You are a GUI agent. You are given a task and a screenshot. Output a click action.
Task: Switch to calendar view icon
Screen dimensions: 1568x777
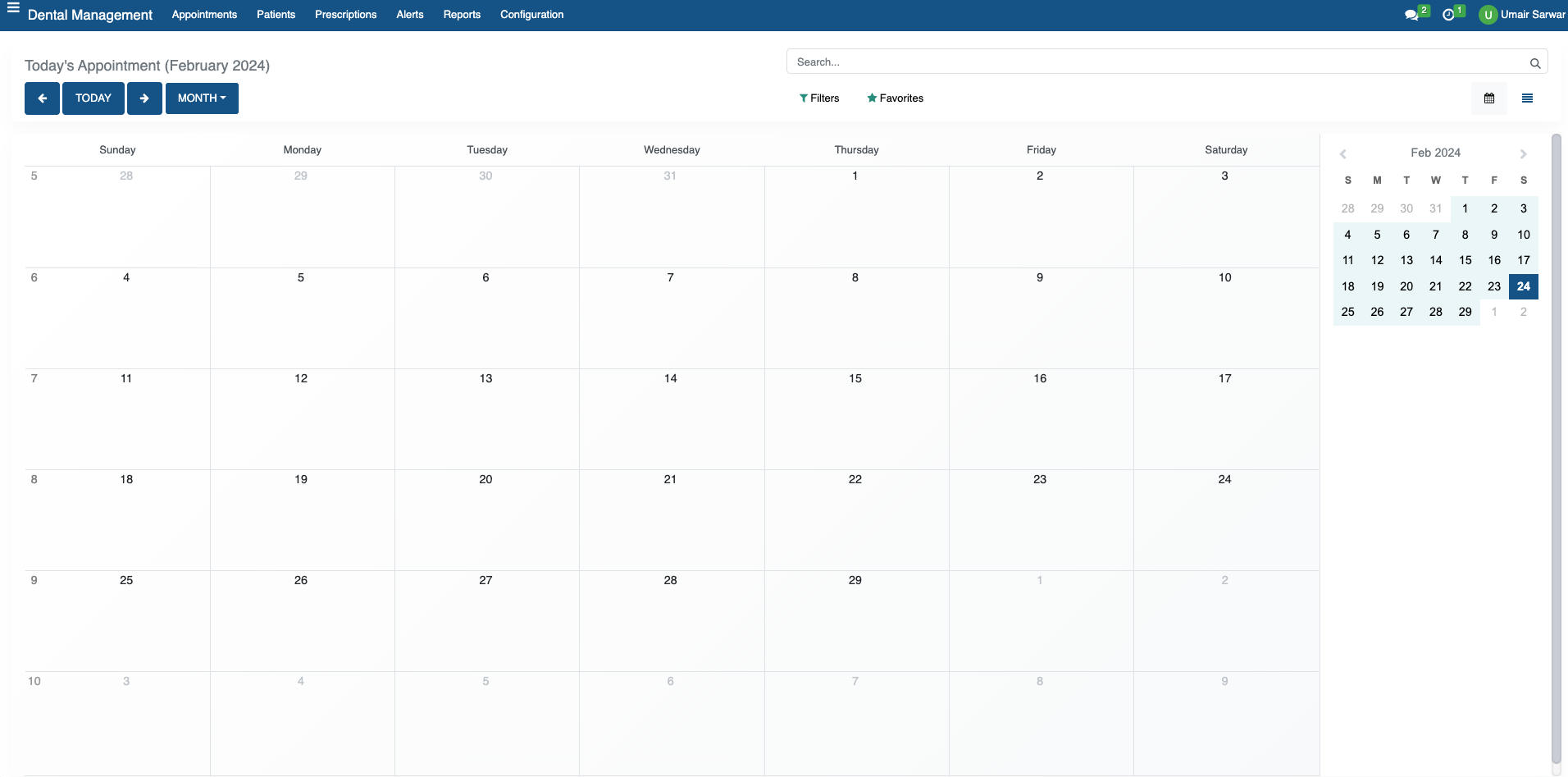coord(1488,98)
